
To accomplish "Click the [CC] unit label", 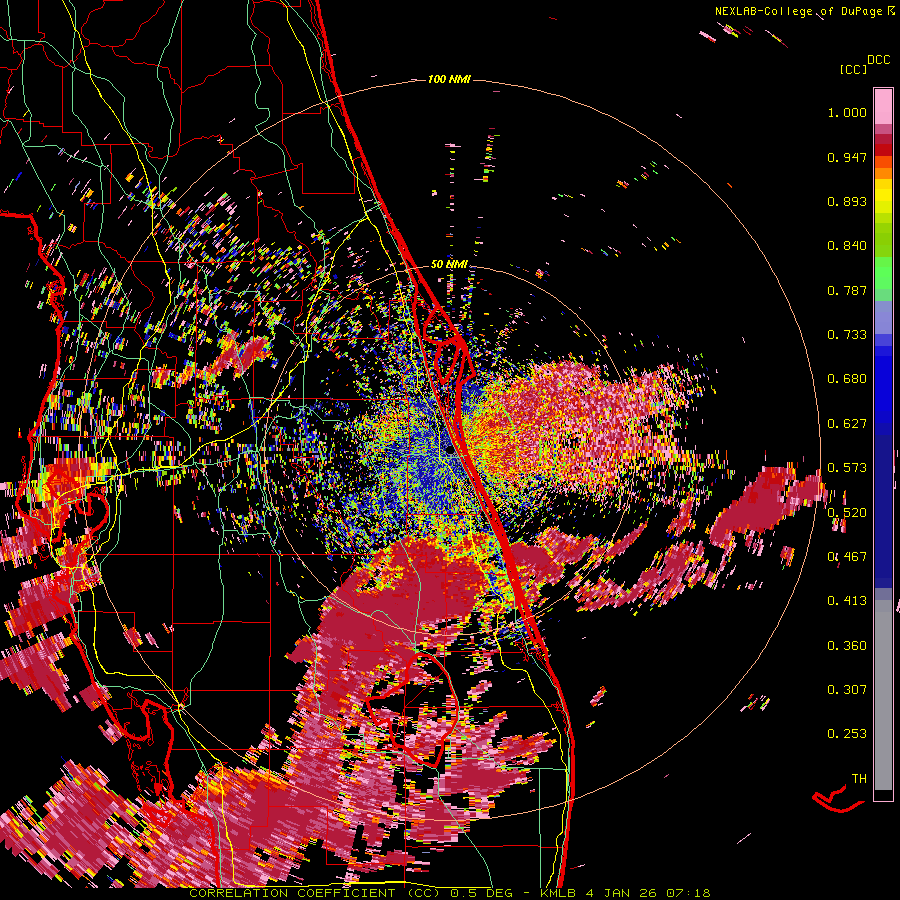I will tap(853, 69).
